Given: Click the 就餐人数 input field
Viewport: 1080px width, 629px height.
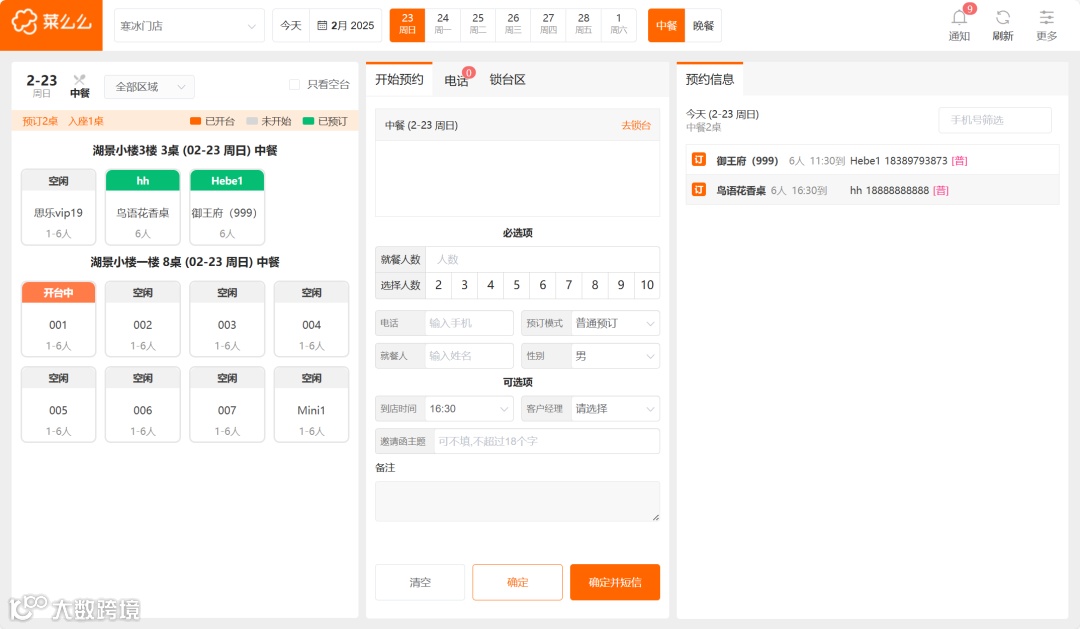Looking at the screenshot, I should pyautogui.click(x=543, y=259).
